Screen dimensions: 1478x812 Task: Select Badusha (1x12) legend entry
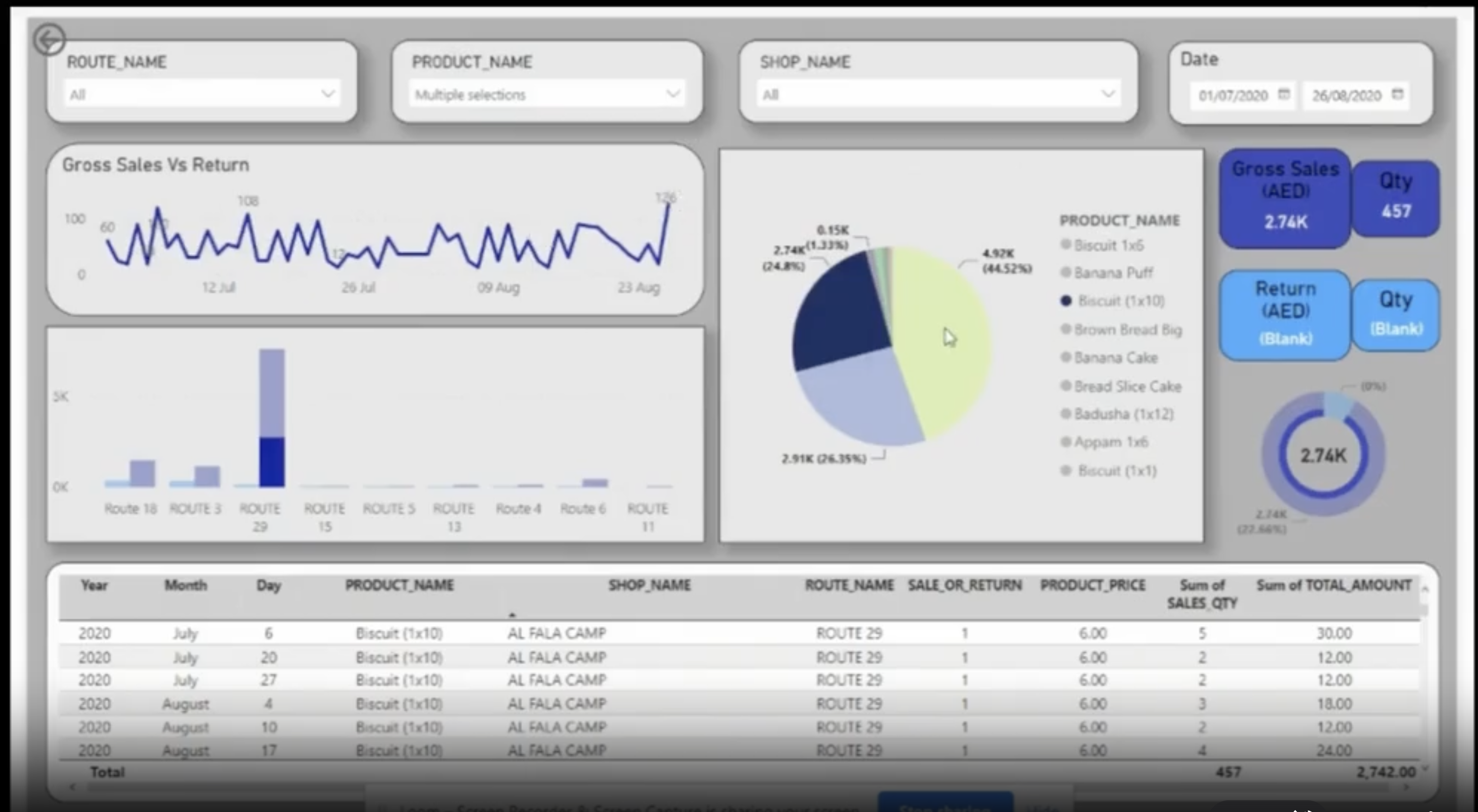pos(1117,414)
